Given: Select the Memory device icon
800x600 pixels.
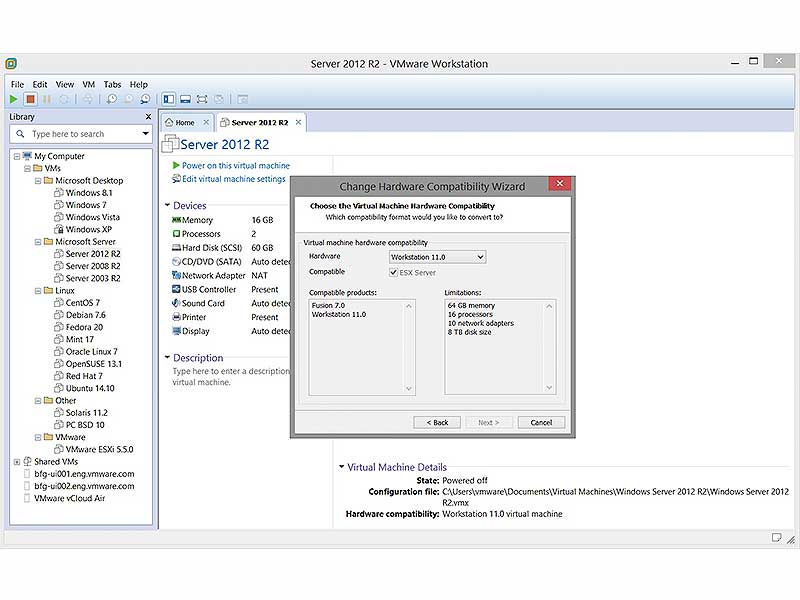Looking at the screenshot, I should tap(177, 220).
